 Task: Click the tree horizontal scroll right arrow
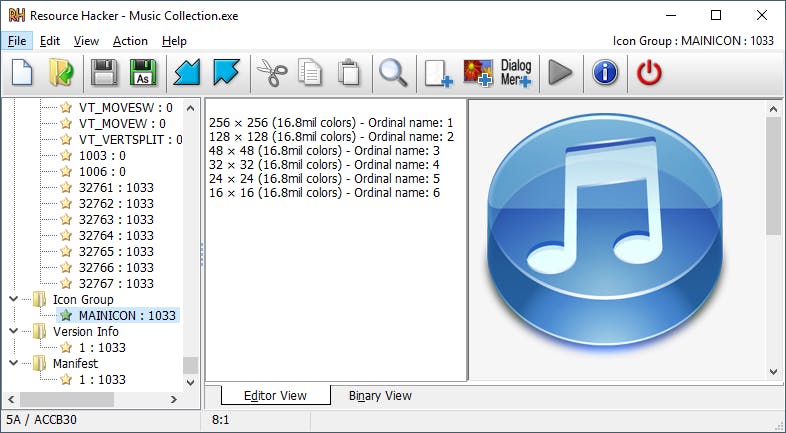coord(174,399)
